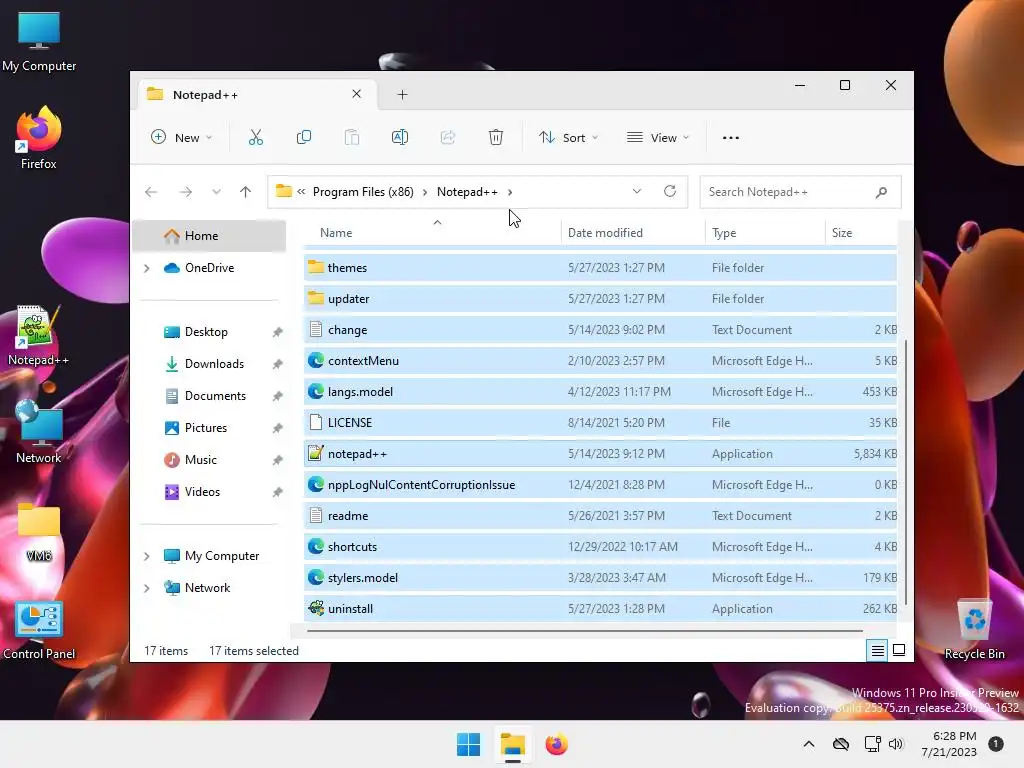Click the vertical scrollbar in file list

click(906, 472)
